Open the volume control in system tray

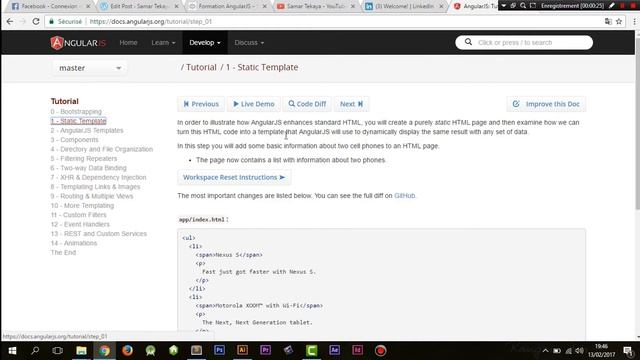click(x=579, y=351)
